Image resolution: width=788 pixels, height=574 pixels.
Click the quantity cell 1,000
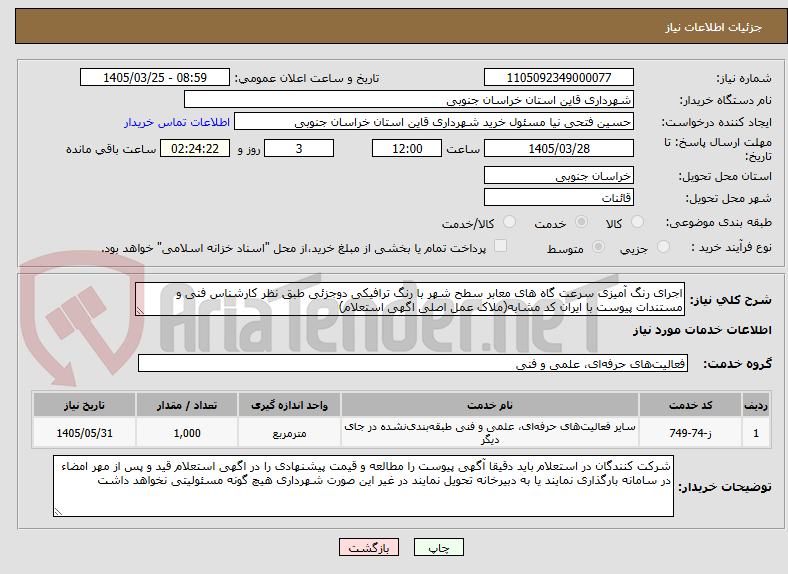(x=186, y=433)
